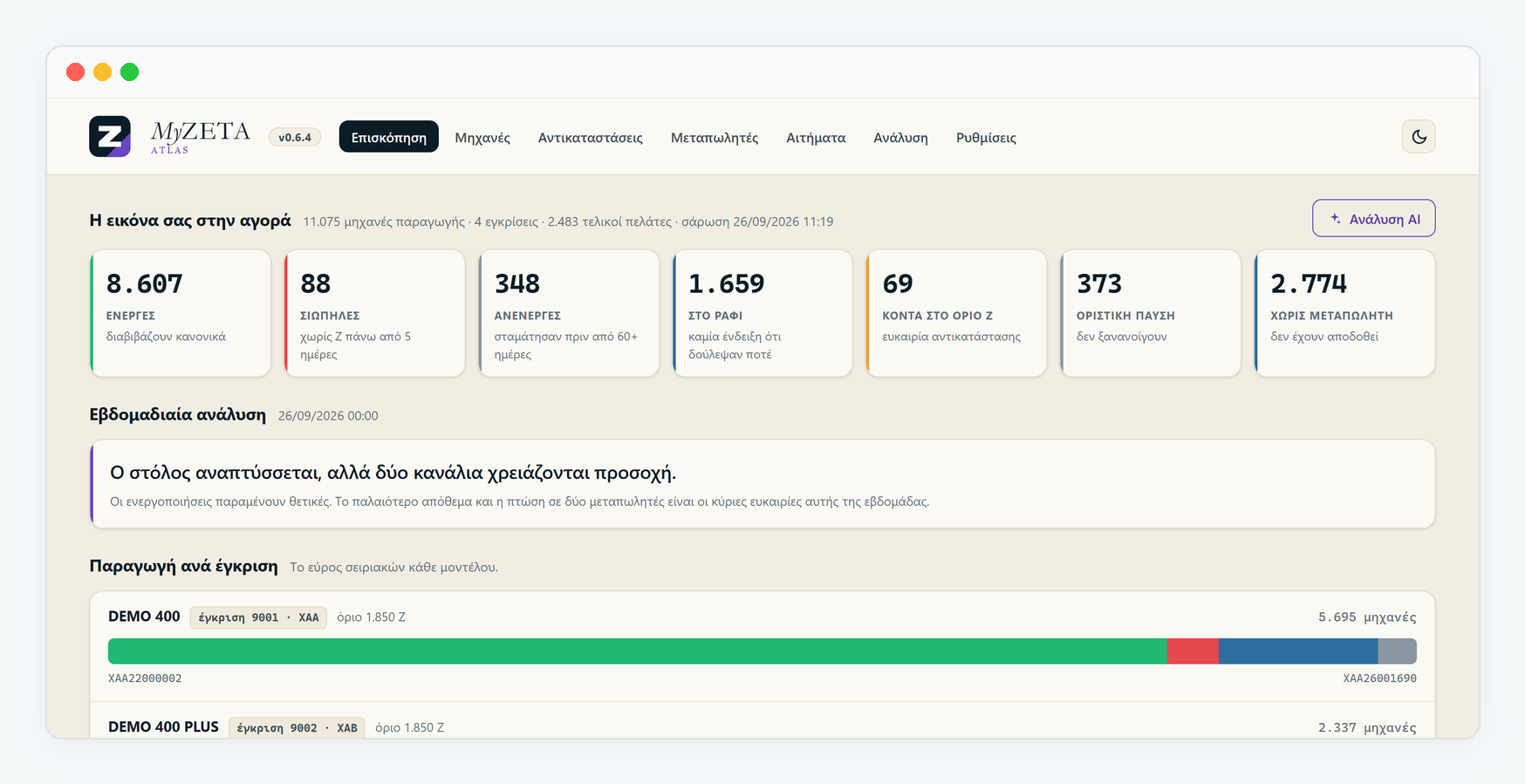This screenshot has height=784, width=1525.
Task: Click the MyZETA Atlas Z logo icon
Action: (110, 136)
